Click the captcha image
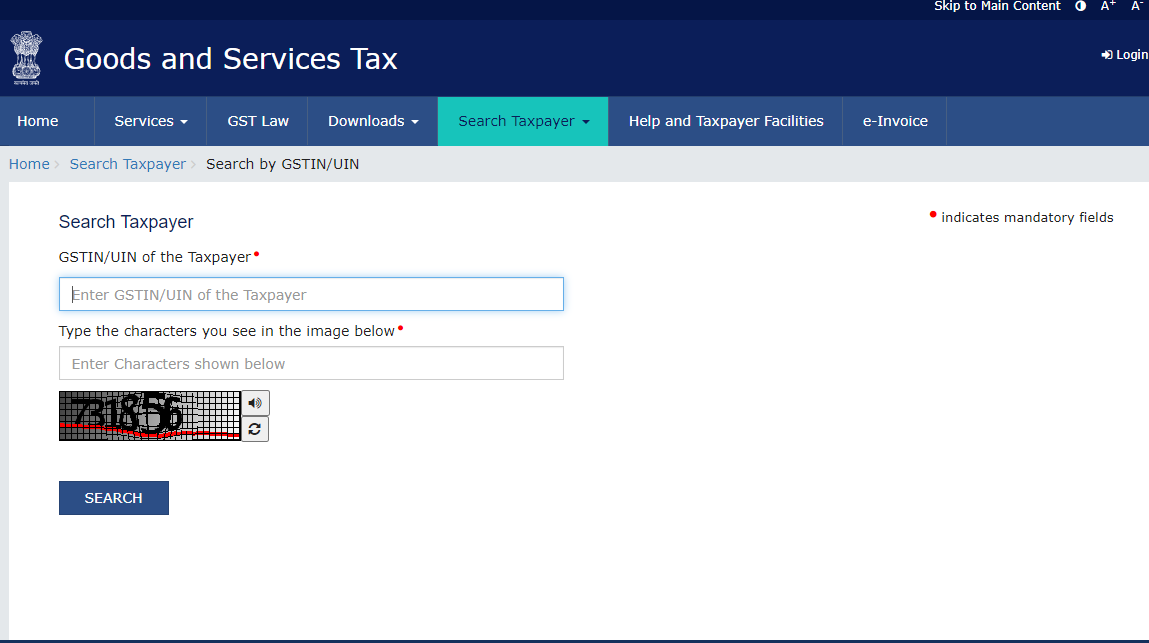Image resolution: width=1149 pixels, height=643 pixels. [150, 416]
